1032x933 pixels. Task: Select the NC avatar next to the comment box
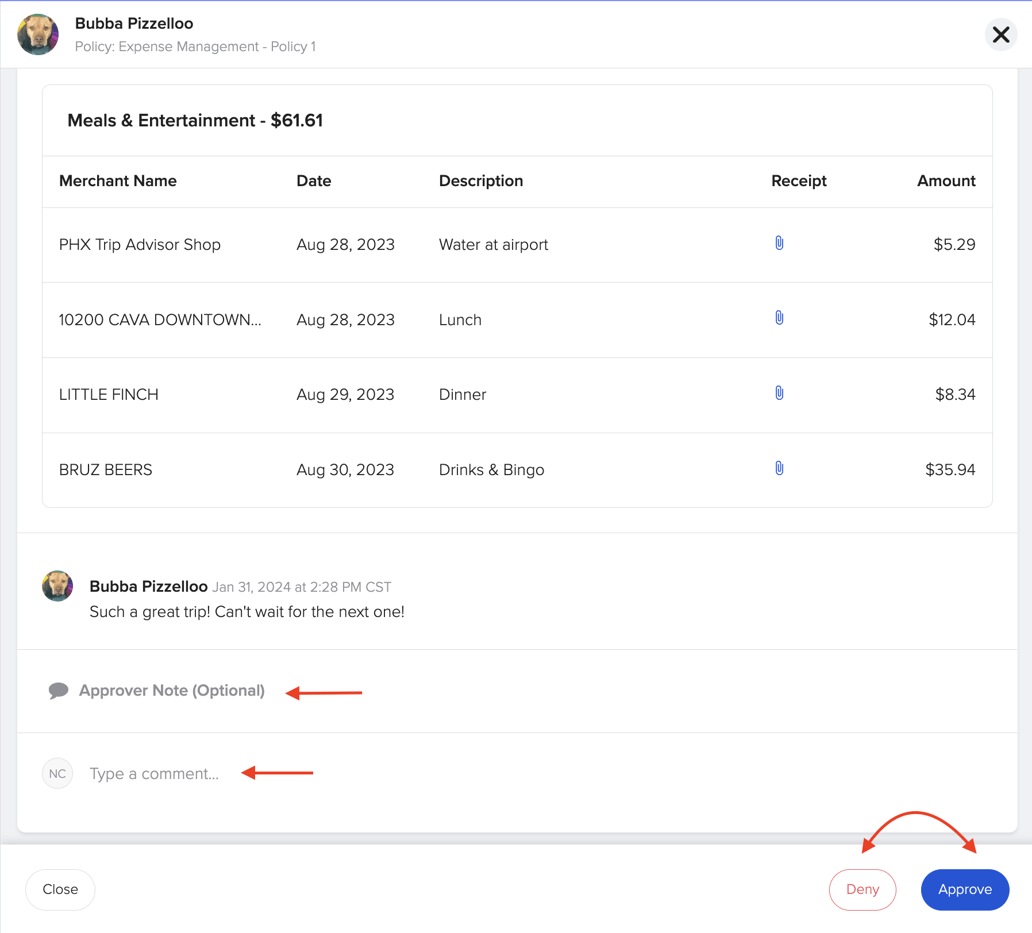pyautogui.click(x=57, y=773)
